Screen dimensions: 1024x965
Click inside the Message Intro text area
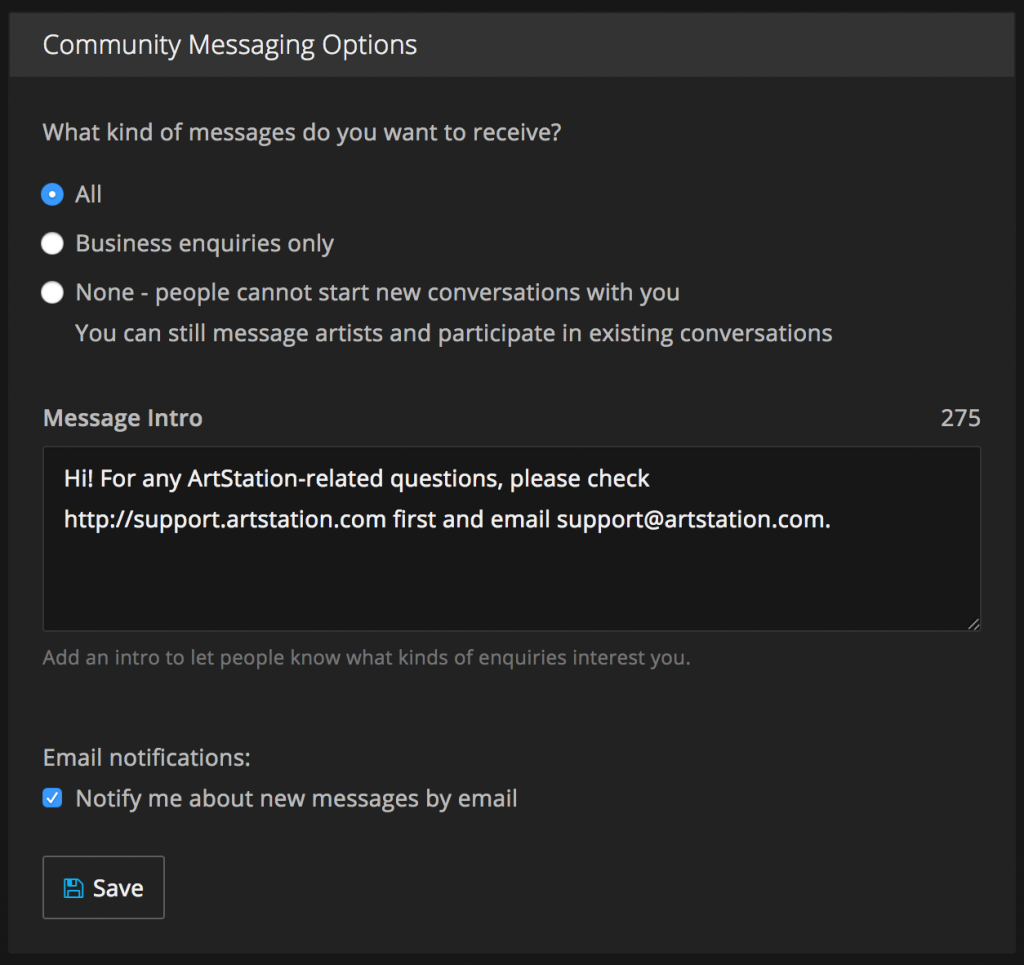[511, 580]
